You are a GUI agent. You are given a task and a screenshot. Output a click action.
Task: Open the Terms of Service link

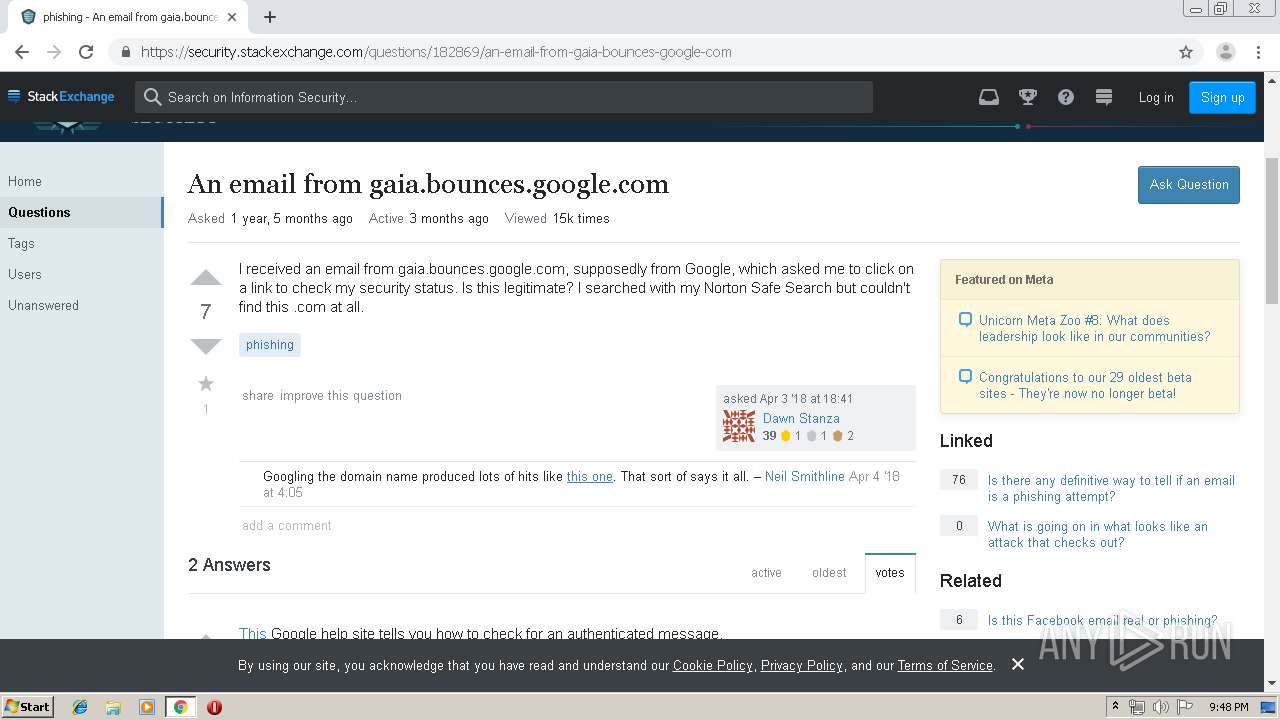945,665
